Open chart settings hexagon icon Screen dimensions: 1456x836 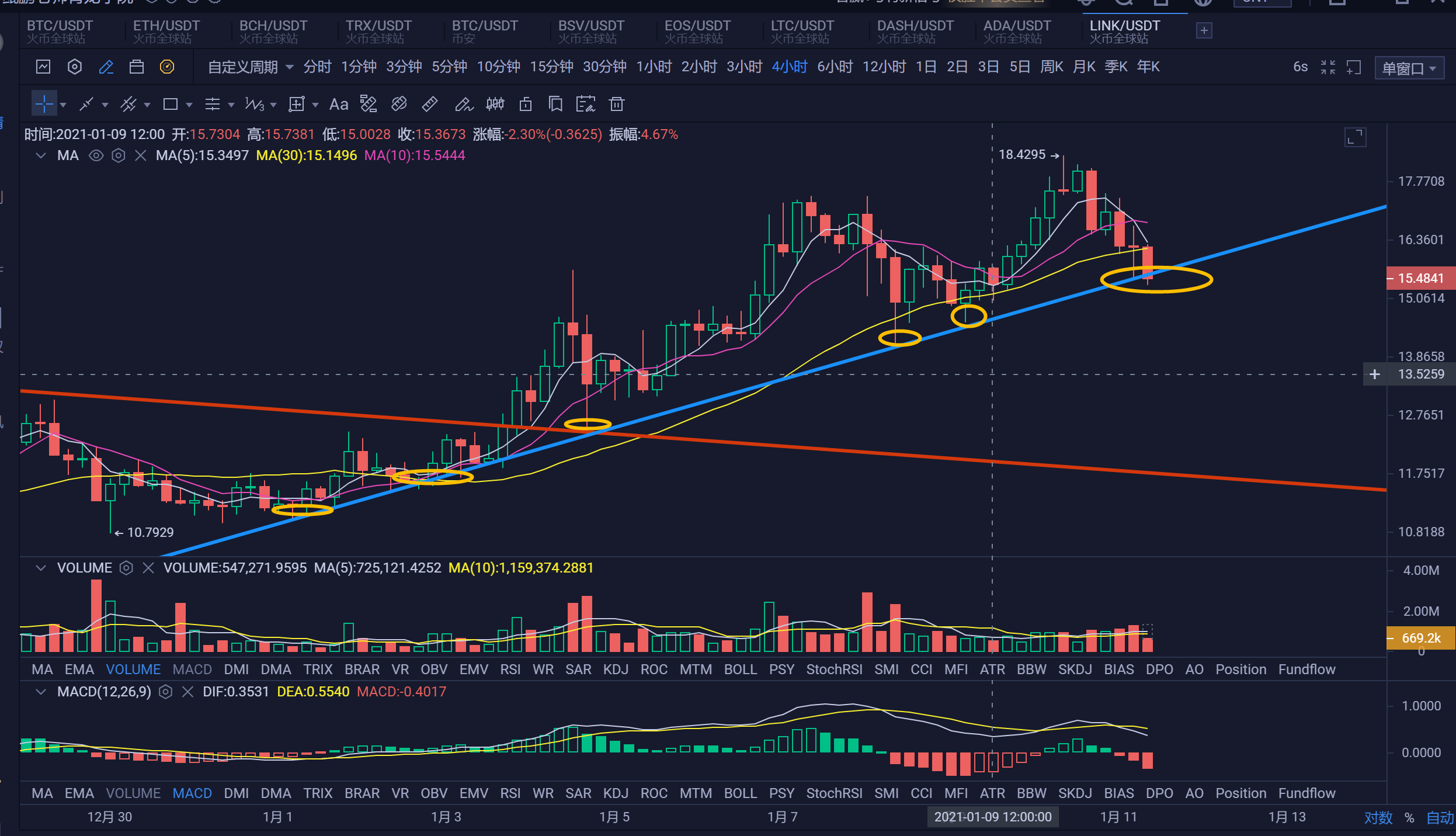coord(74,67)
